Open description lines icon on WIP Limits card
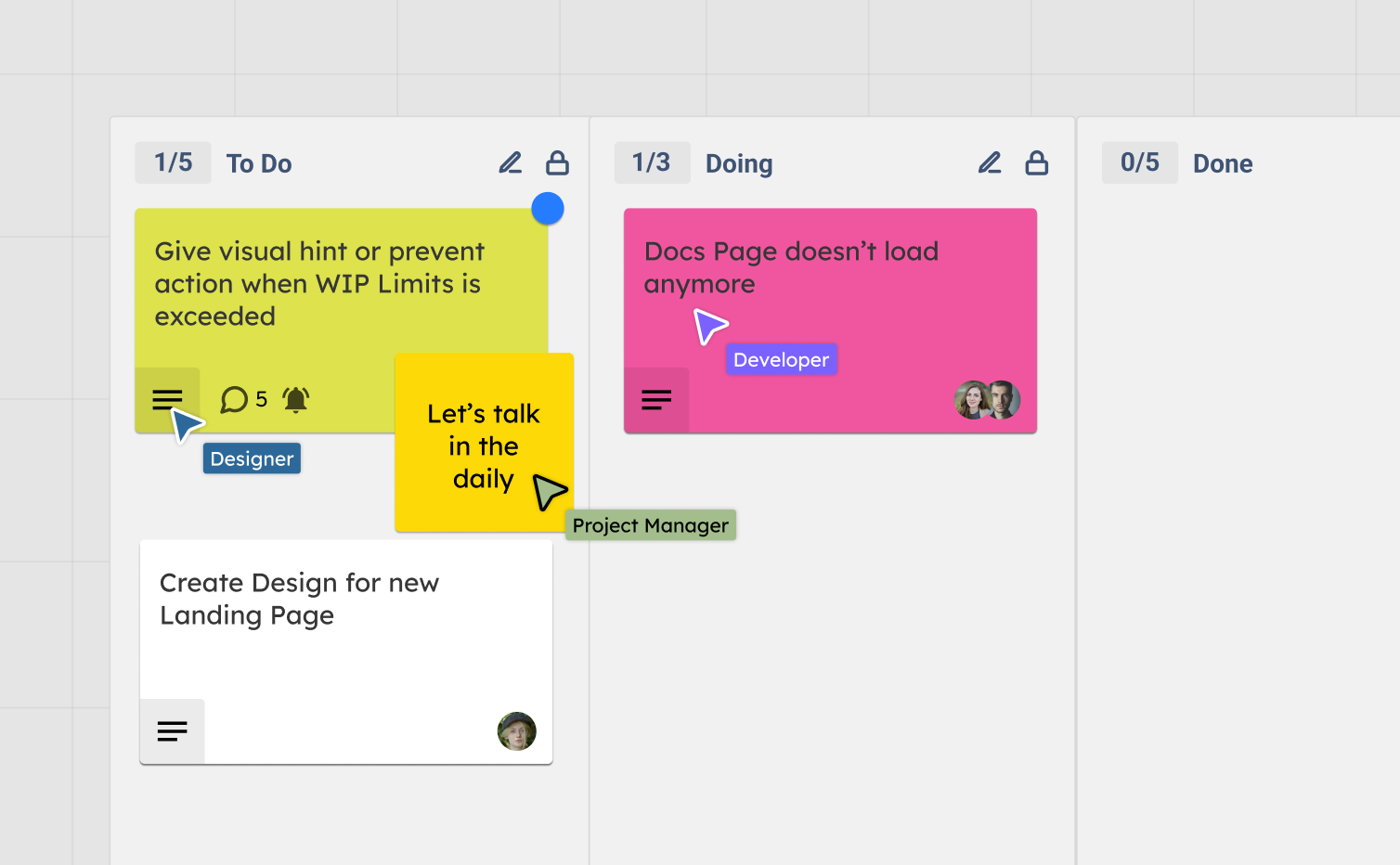 (x=167, y=400)
